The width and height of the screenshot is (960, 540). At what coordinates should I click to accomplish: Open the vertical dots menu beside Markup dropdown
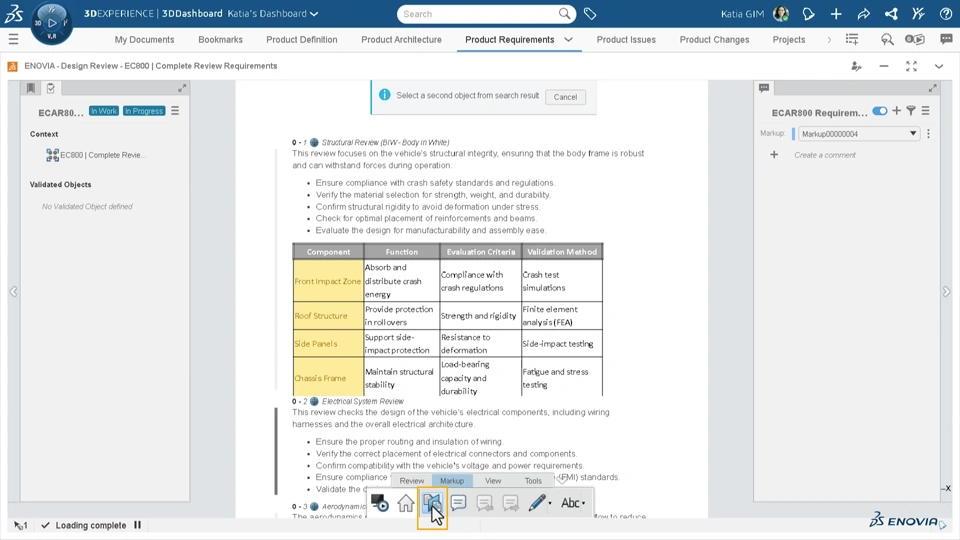[928, 133]
